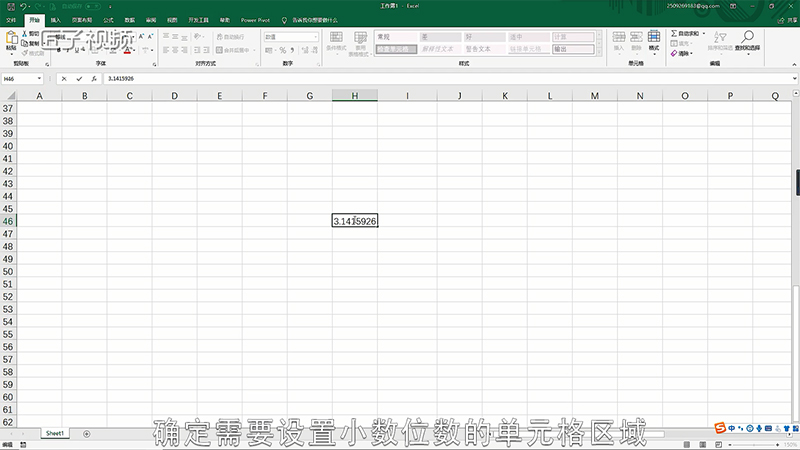
Task: Open the 数据 (Data) tab
Action: coord(130,20)
